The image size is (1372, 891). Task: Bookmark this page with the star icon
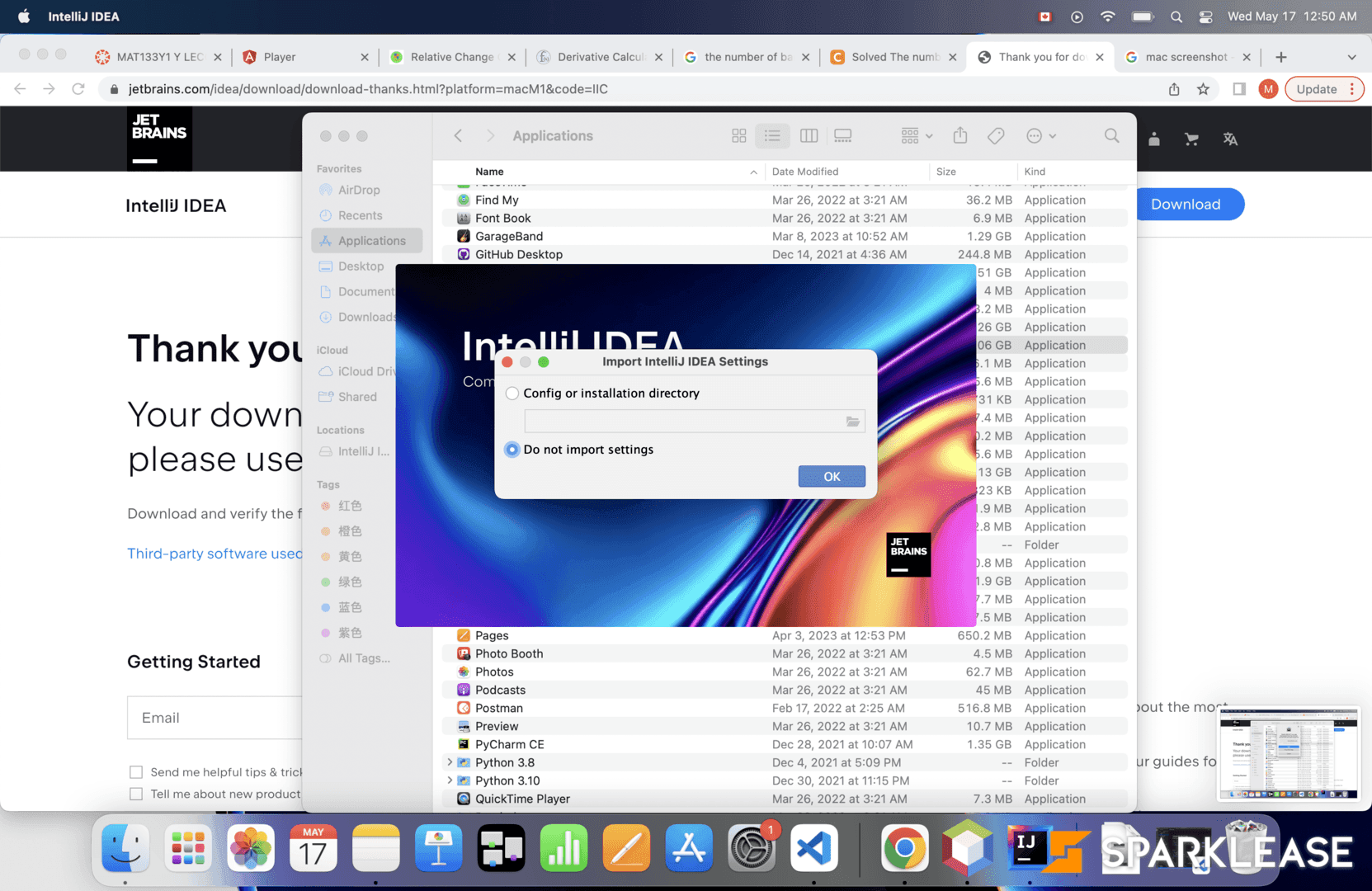(1204, 89)
